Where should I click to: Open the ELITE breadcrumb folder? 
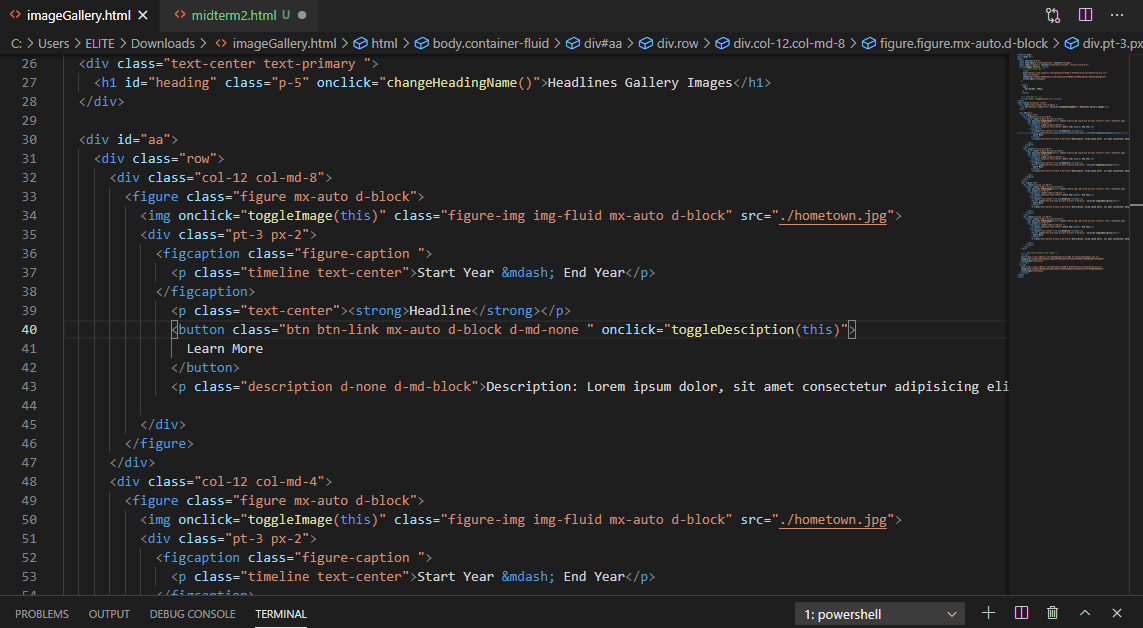[100, 44]
